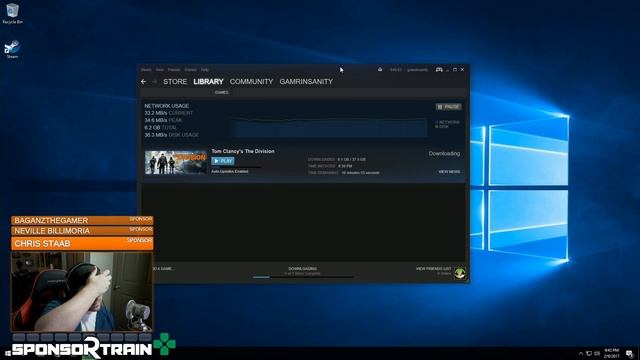Open the Steam menu in menu bar

pyautogui.click(x=146, y=70)
